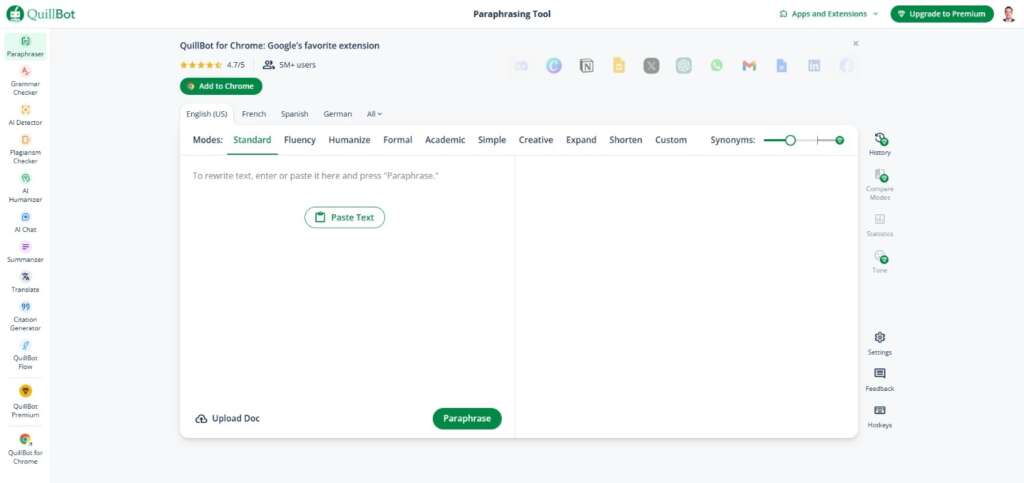Select Formal mode
The image size is (1024, 483).
[x=398, y=140]
